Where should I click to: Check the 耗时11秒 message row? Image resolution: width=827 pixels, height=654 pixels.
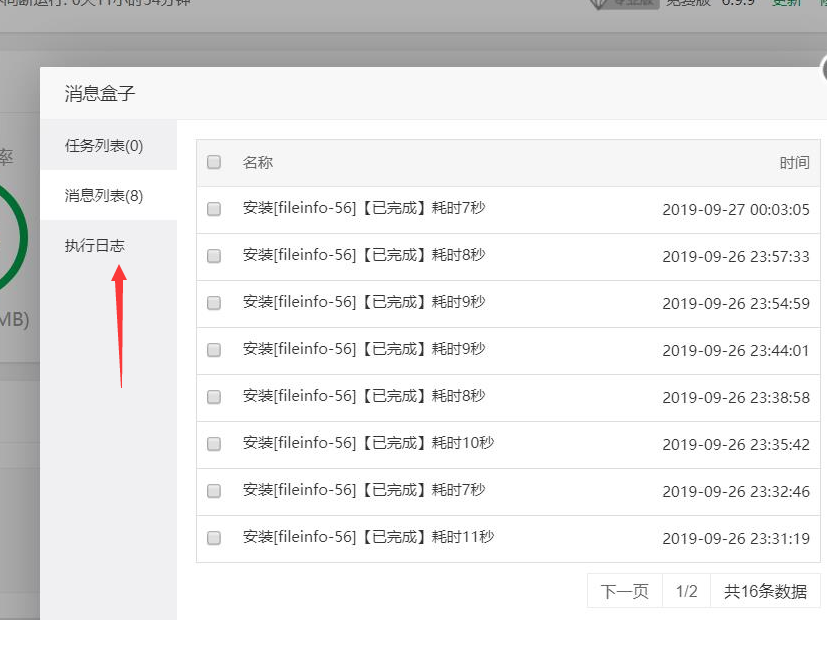214,538
